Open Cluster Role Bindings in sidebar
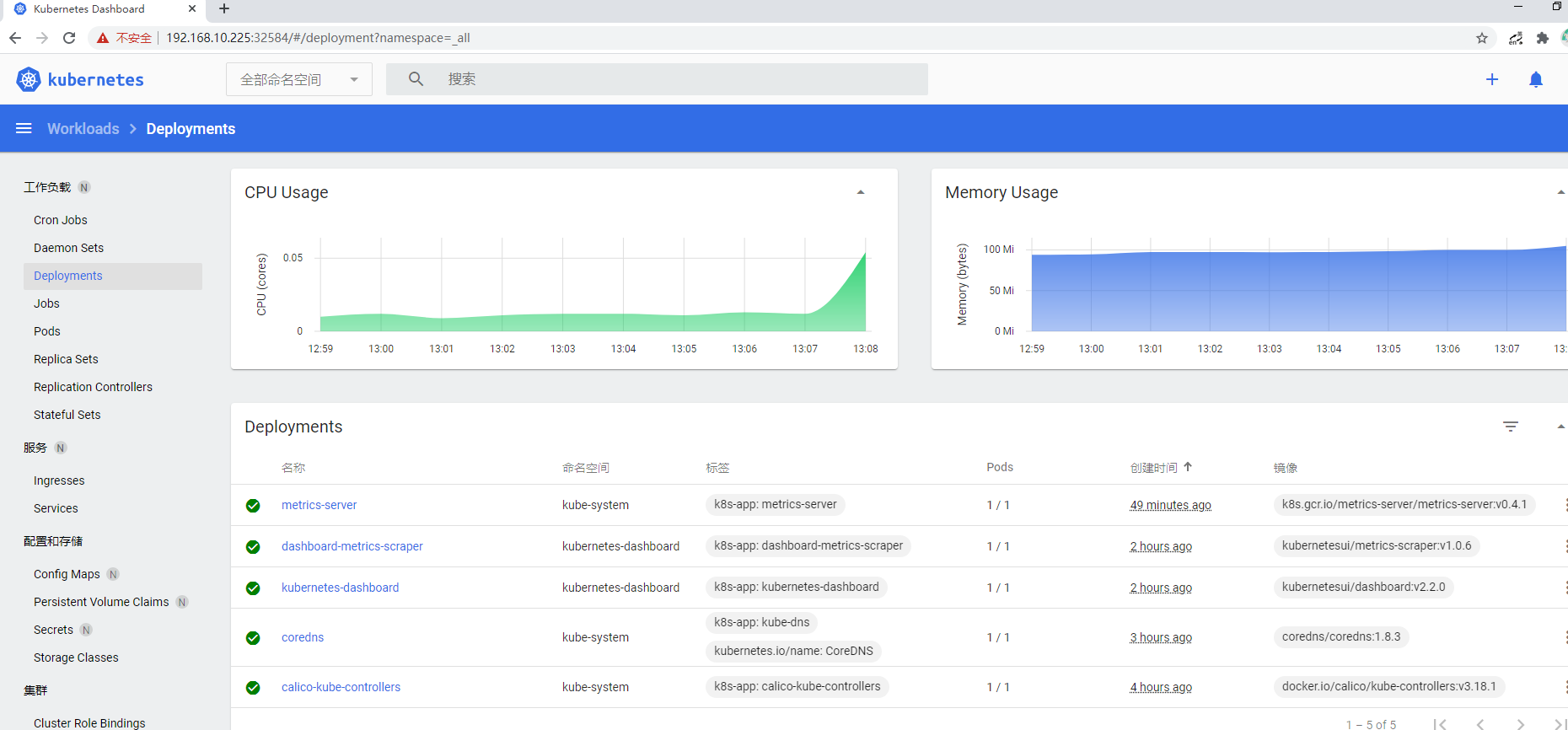The width and height of the screenshot is (1568, 730). tap(89, 723)
